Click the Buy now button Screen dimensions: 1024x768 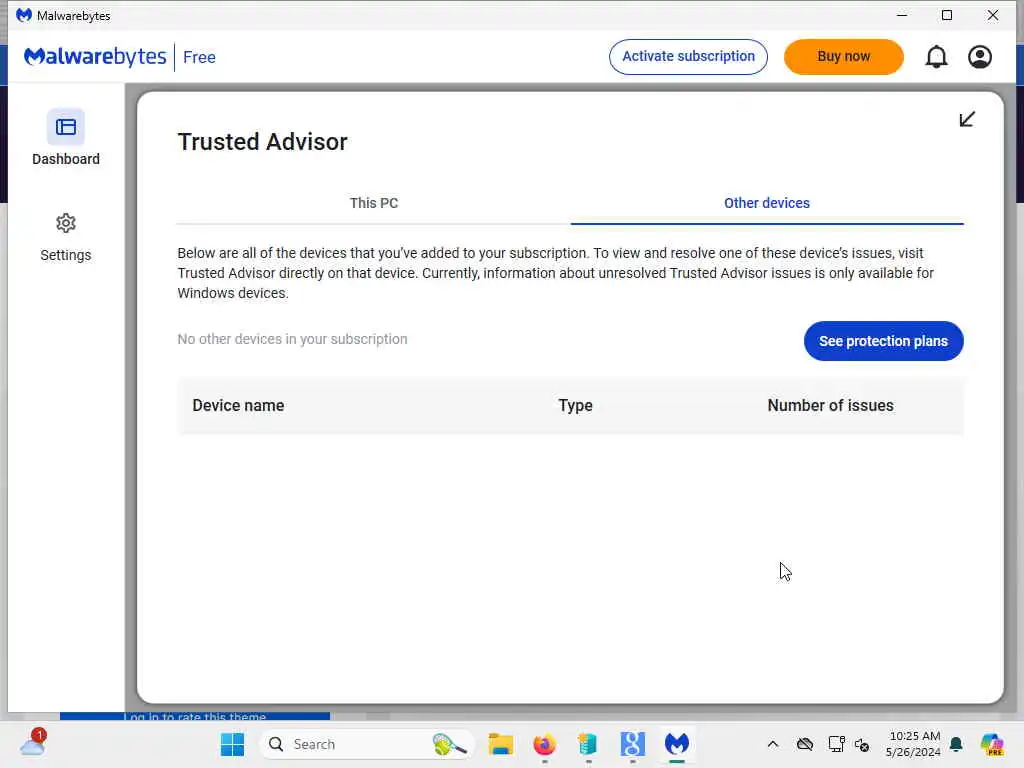[x=844, y=57]
